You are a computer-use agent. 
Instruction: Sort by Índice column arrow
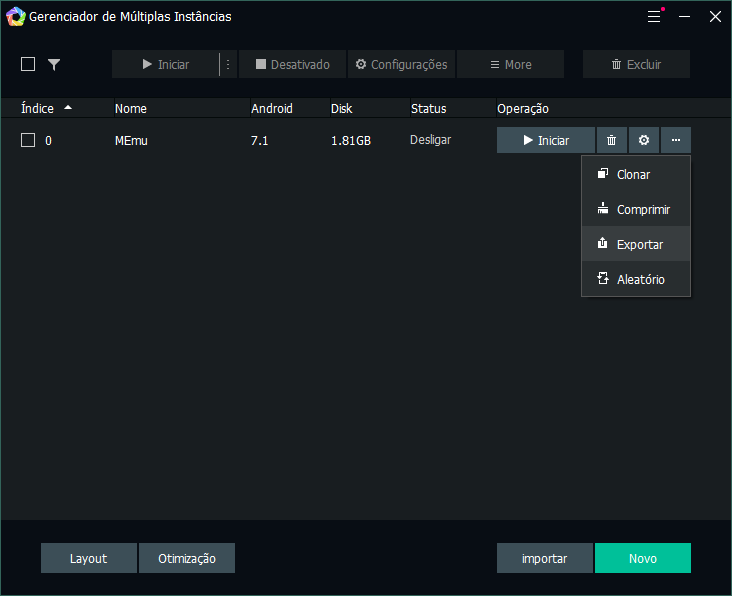pos(68,107)
